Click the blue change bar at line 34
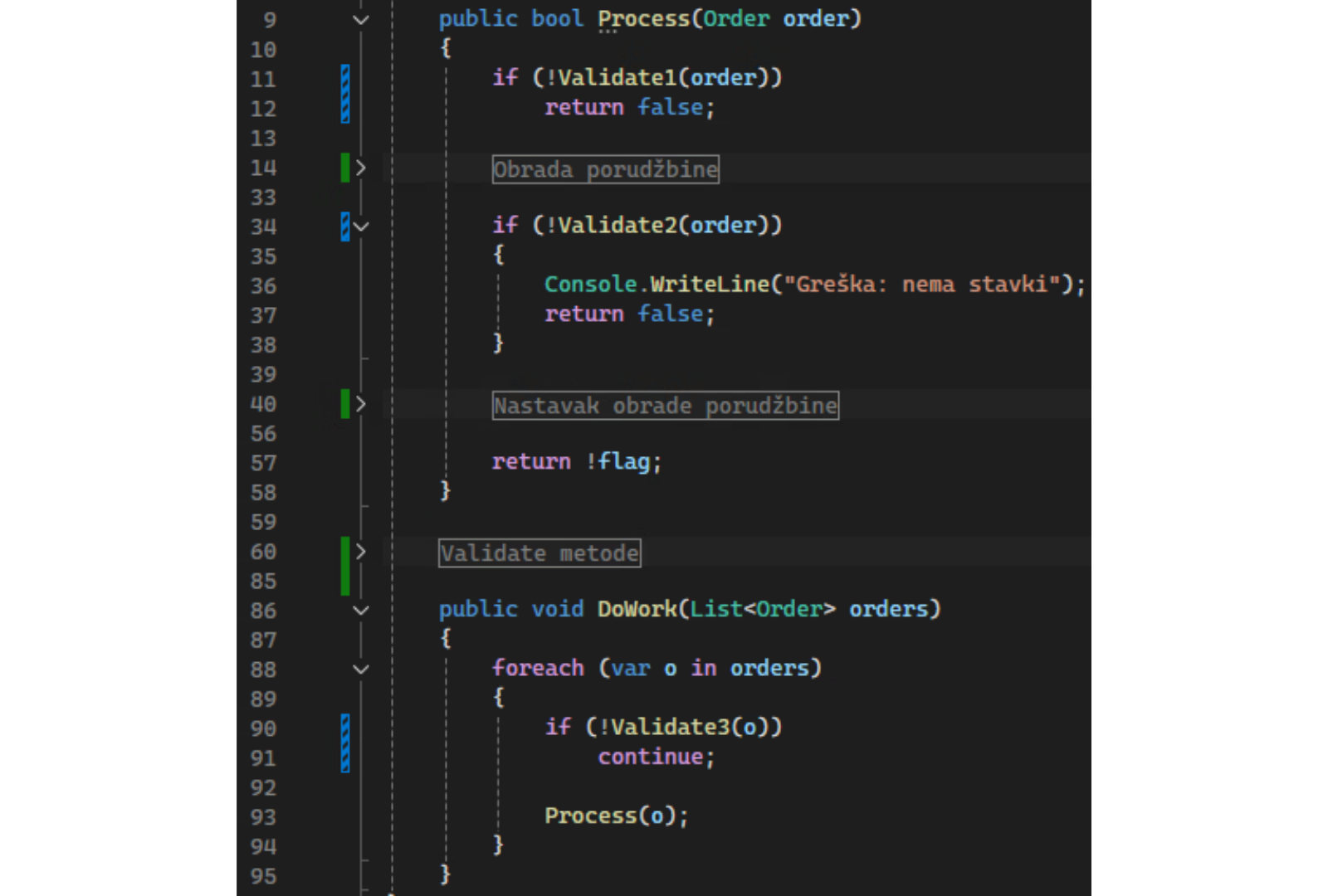This screenshot has width=1328, height=896. (x=345, y=226)
